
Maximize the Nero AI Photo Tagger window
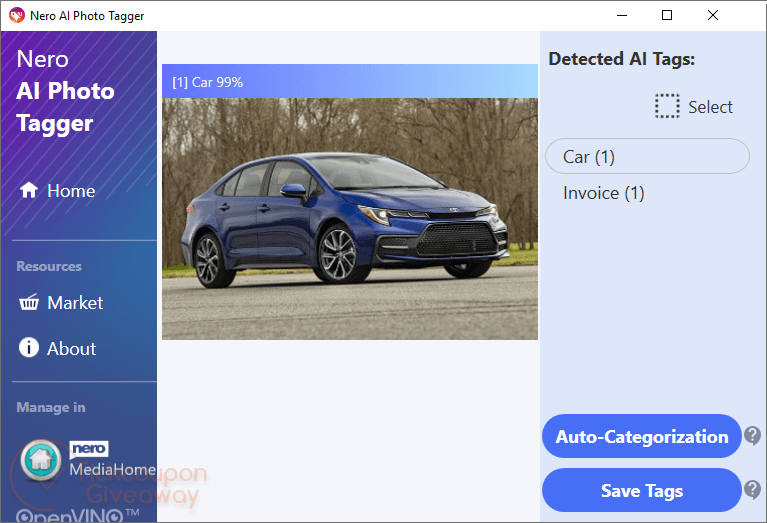(667, 16)
